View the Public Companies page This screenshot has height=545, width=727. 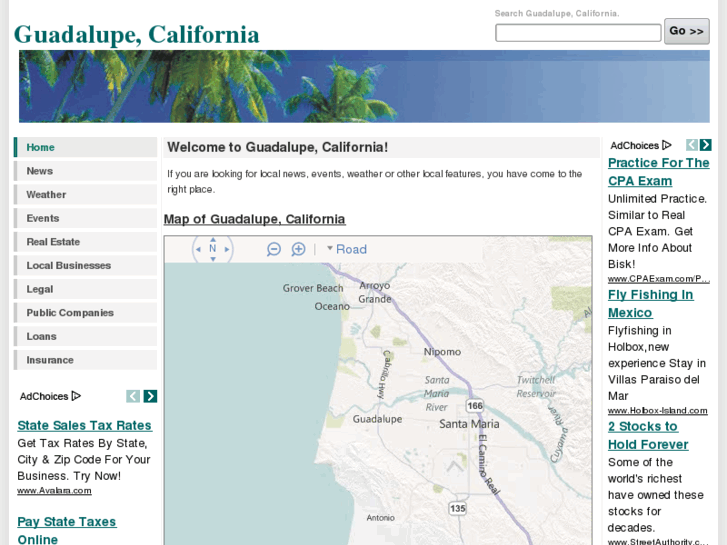click(x=85, y=313)
